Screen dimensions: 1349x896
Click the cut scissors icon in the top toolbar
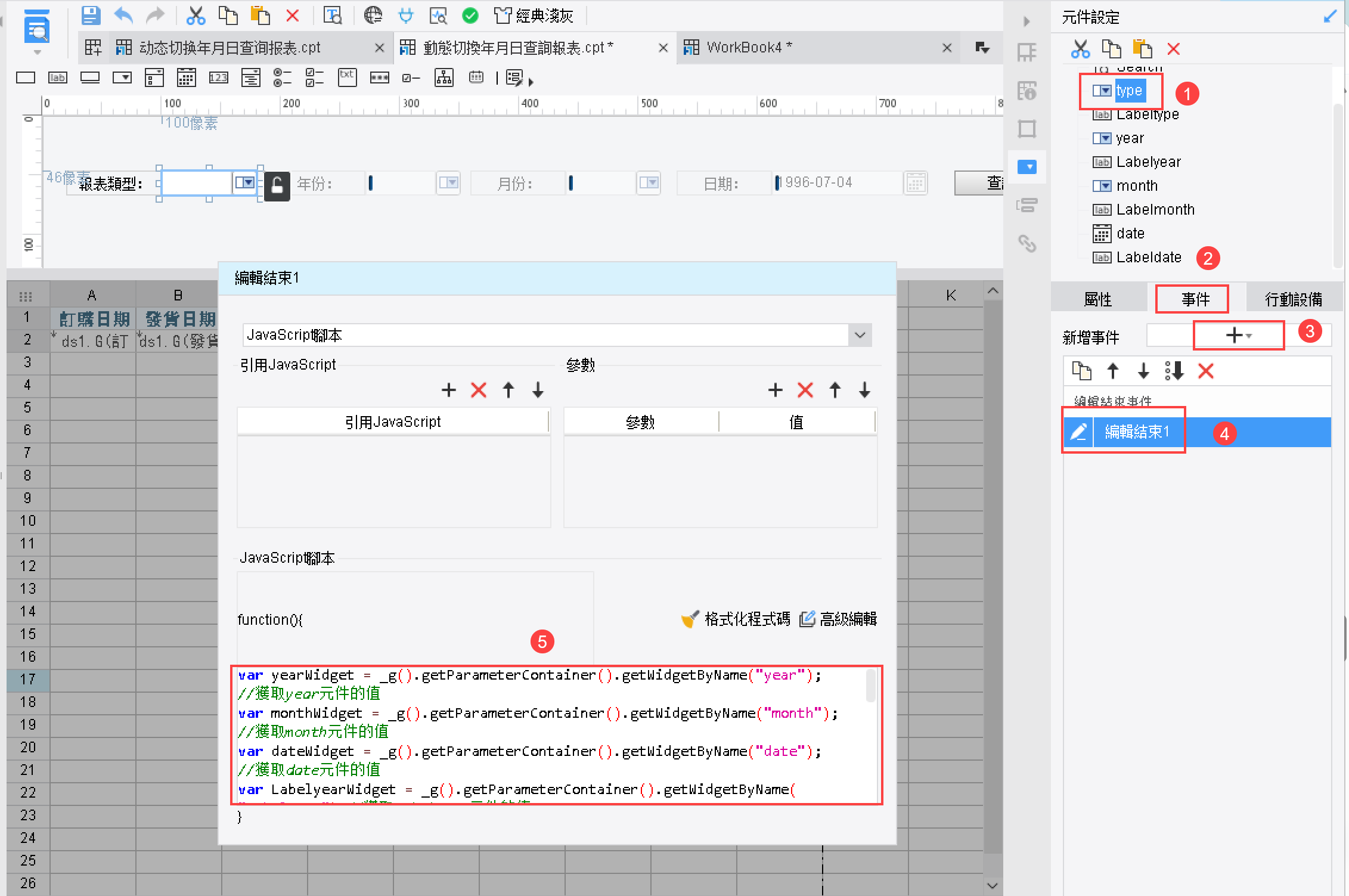point(195,15)
